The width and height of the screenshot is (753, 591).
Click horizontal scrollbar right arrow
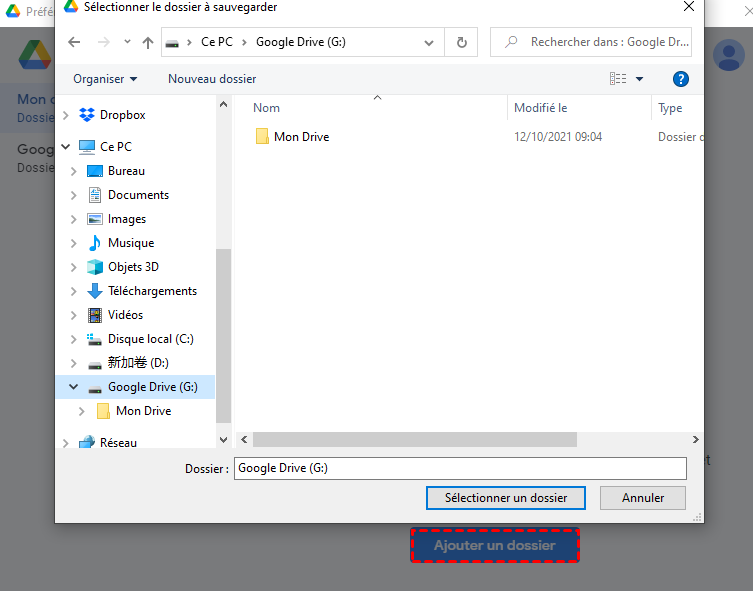[x=695, y=439]
